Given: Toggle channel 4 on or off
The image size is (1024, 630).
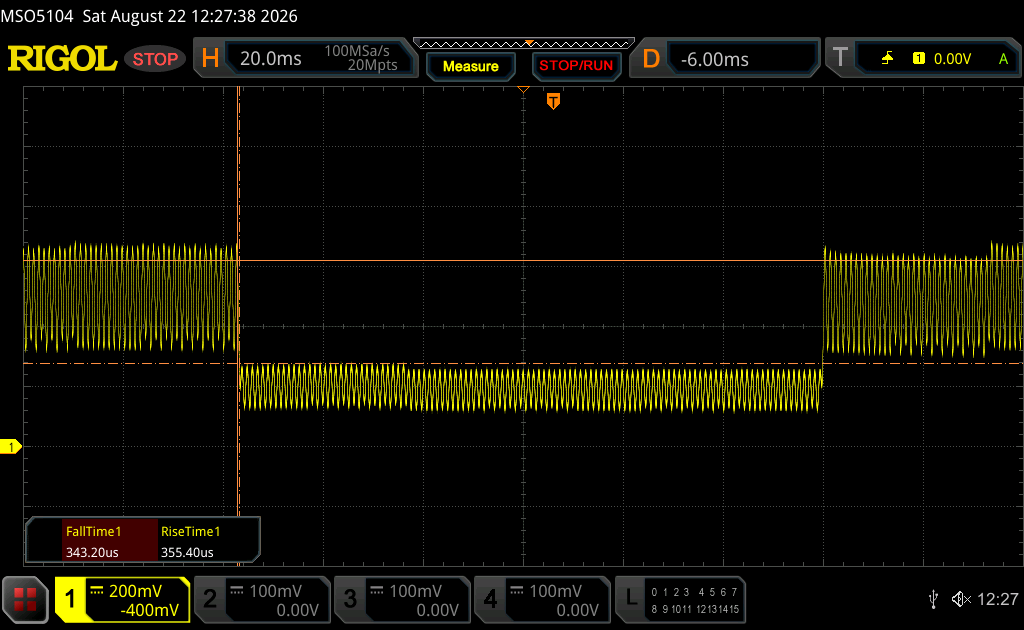Looking at the screenshot, I should [490, 599].
